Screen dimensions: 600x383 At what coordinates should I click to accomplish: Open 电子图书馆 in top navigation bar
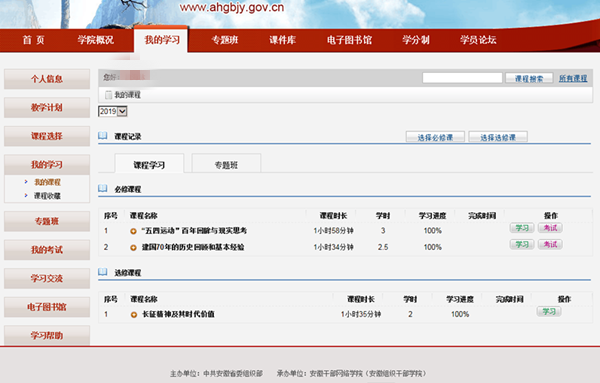tap(349, 40)
